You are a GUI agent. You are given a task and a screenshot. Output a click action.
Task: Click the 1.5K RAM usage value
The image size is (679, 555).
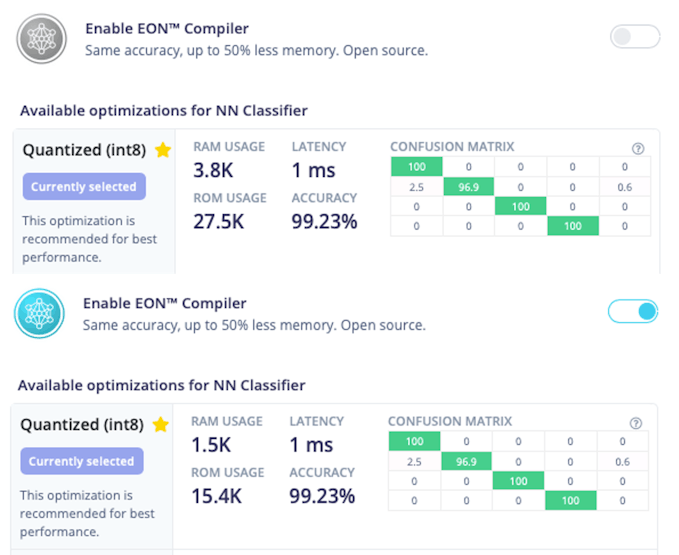[210, 445]
